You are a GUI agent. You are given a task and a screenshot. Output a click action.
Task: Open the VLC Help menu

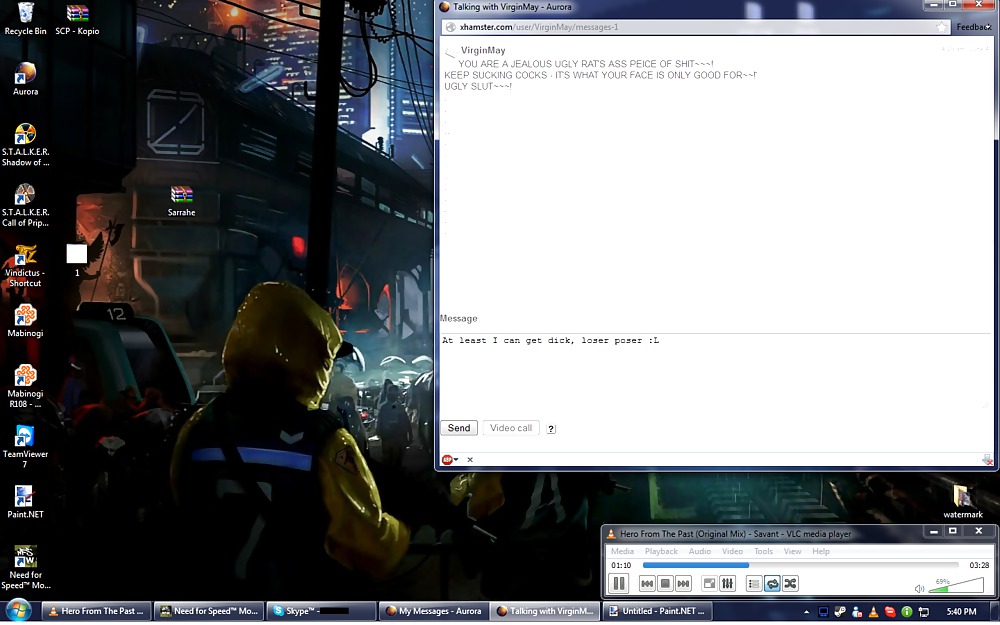821,551
